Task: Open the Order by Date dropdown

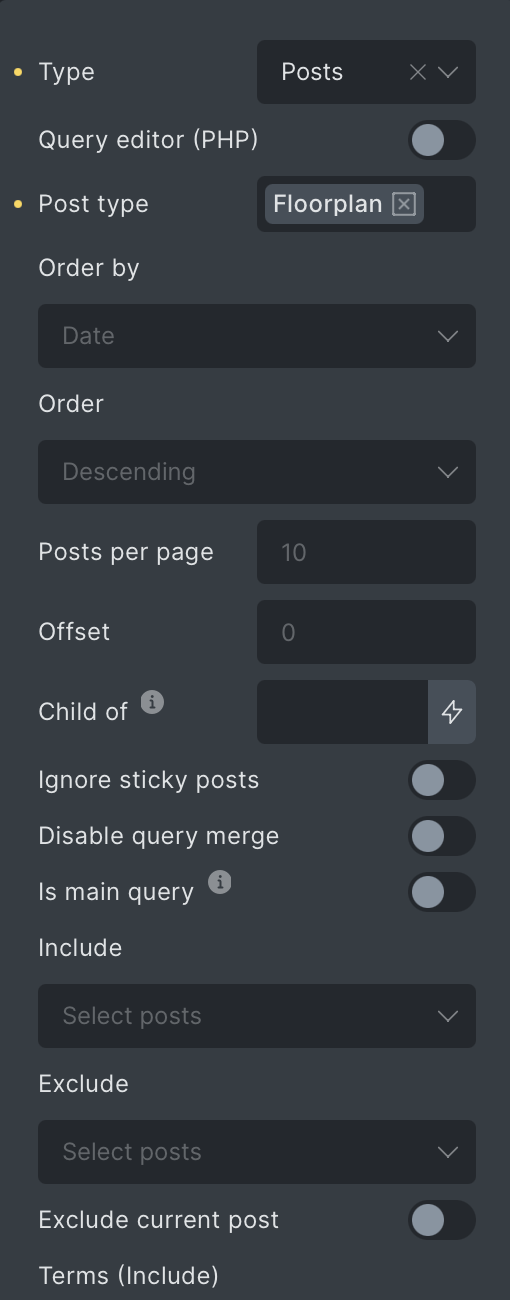Action: [x=257, y=336]
